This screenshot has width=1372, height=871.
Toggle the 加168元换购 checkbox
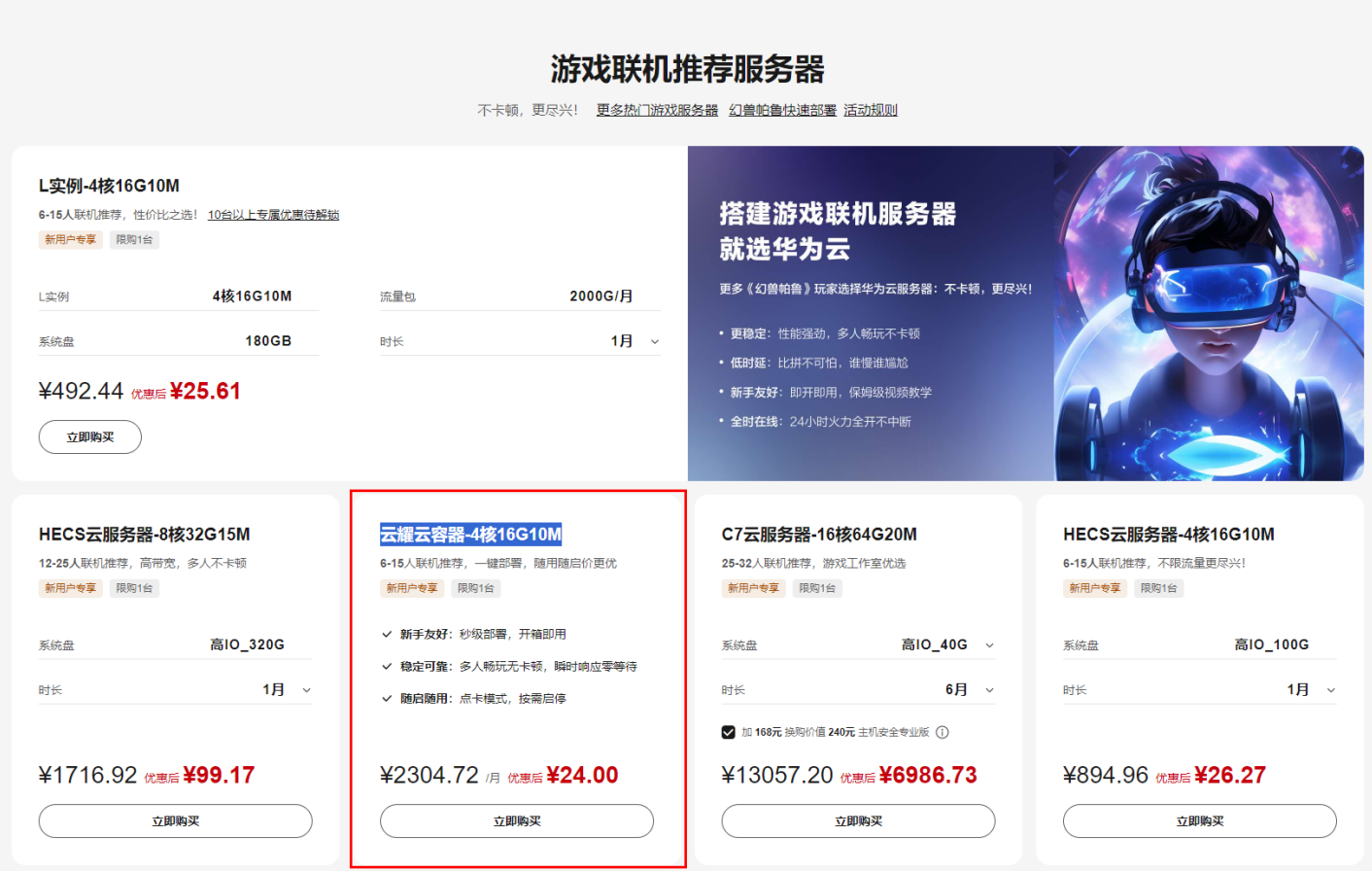tap(728, 732)
